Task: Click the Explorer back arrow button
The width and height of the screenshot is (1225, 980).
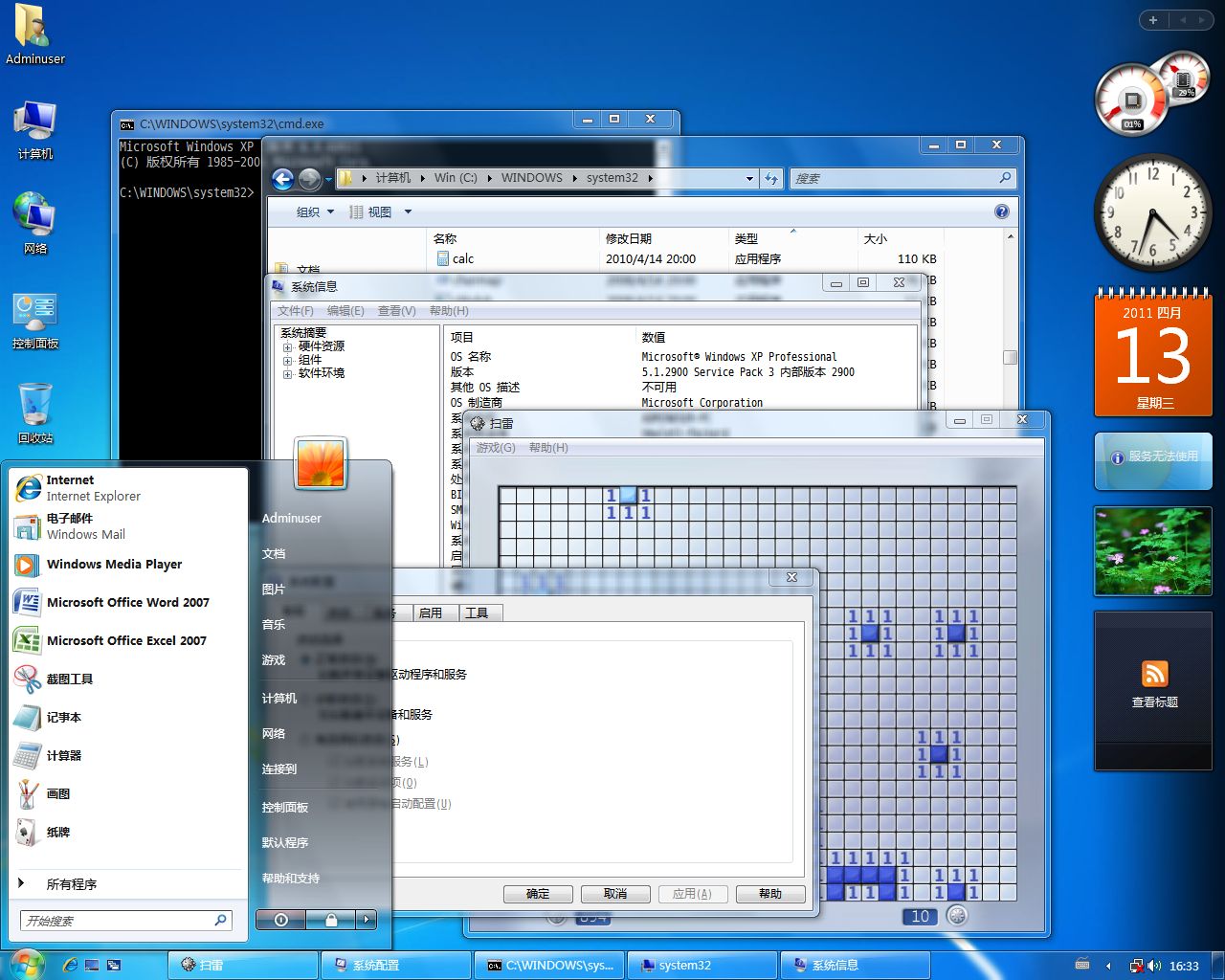Action: click(282, 179)
